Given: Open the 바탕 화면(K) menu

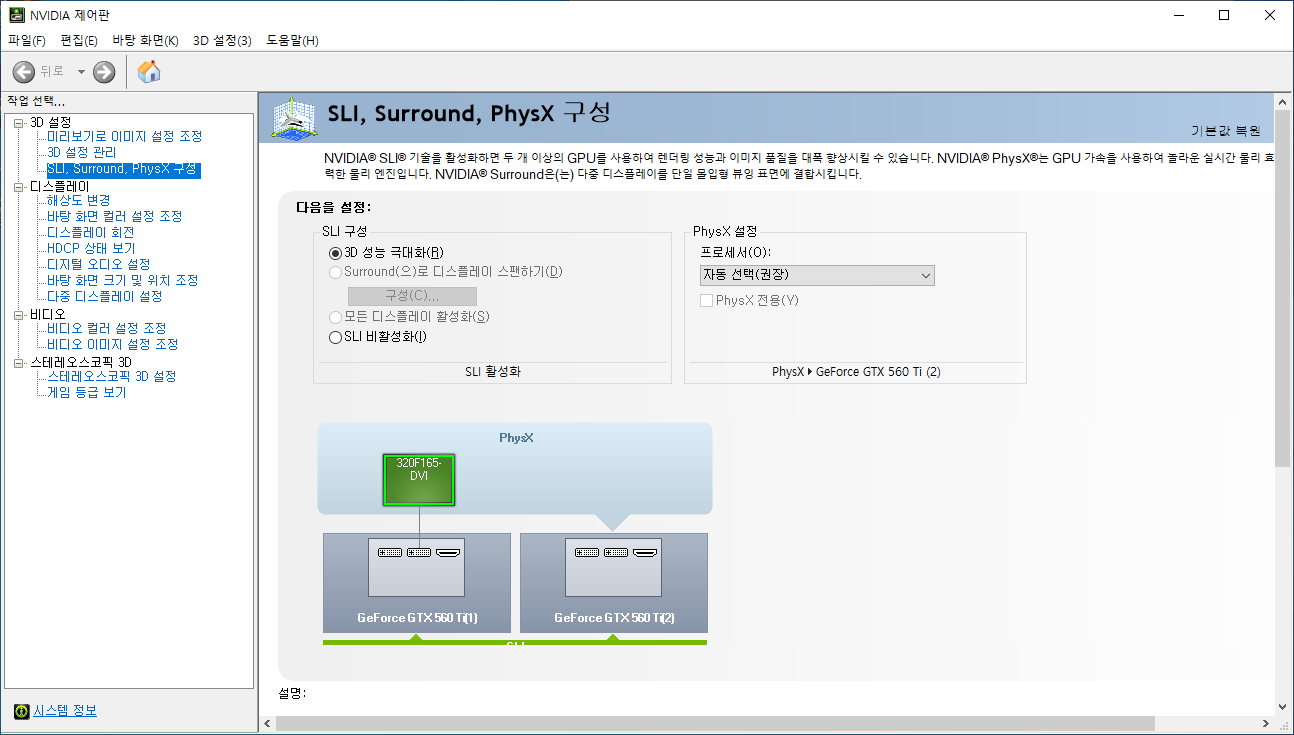Looking at the screenshot, I should 145,40.
